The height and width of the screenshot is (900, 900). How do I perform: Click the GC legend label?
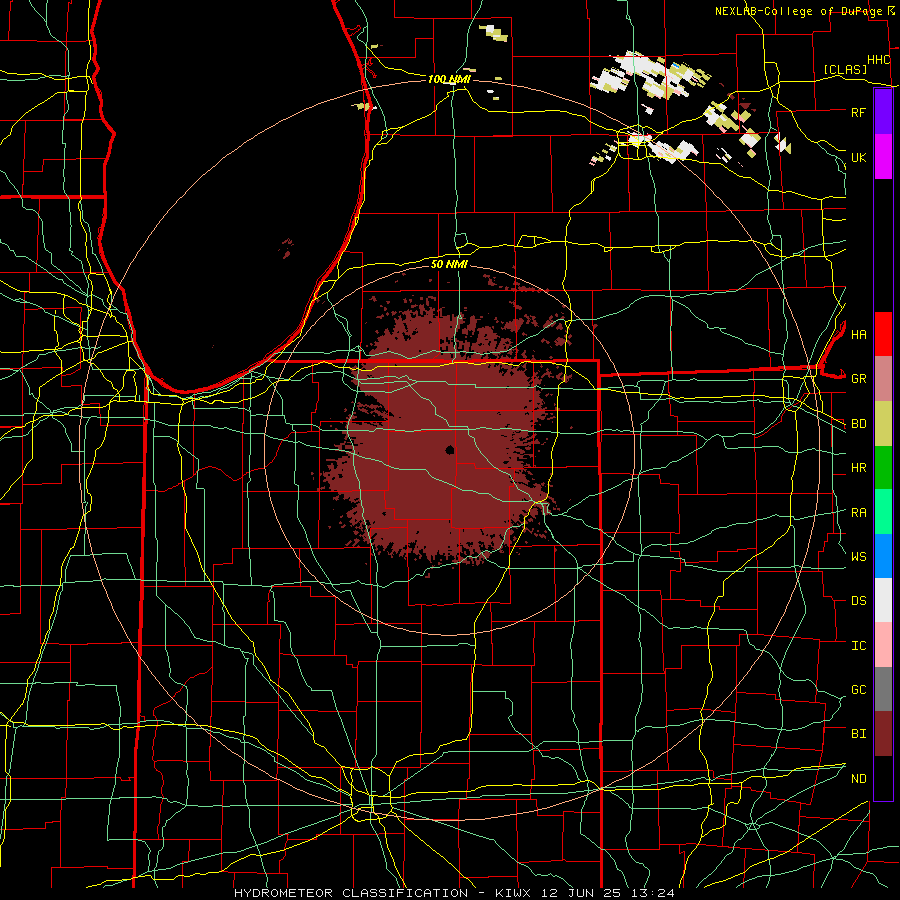point(858,690)
